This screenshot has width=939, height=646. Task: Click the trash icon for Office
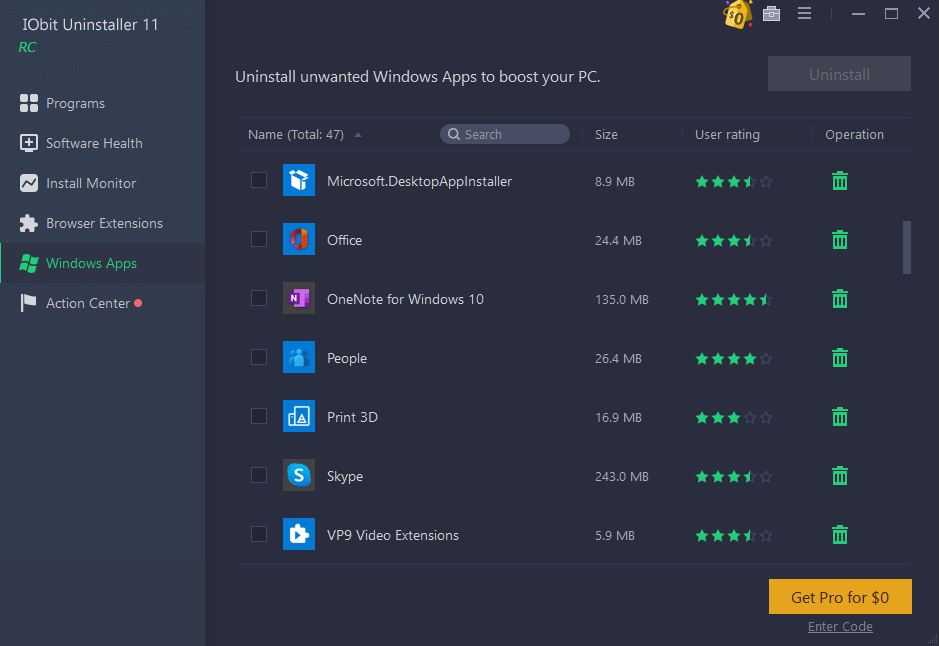click(840, 239)
